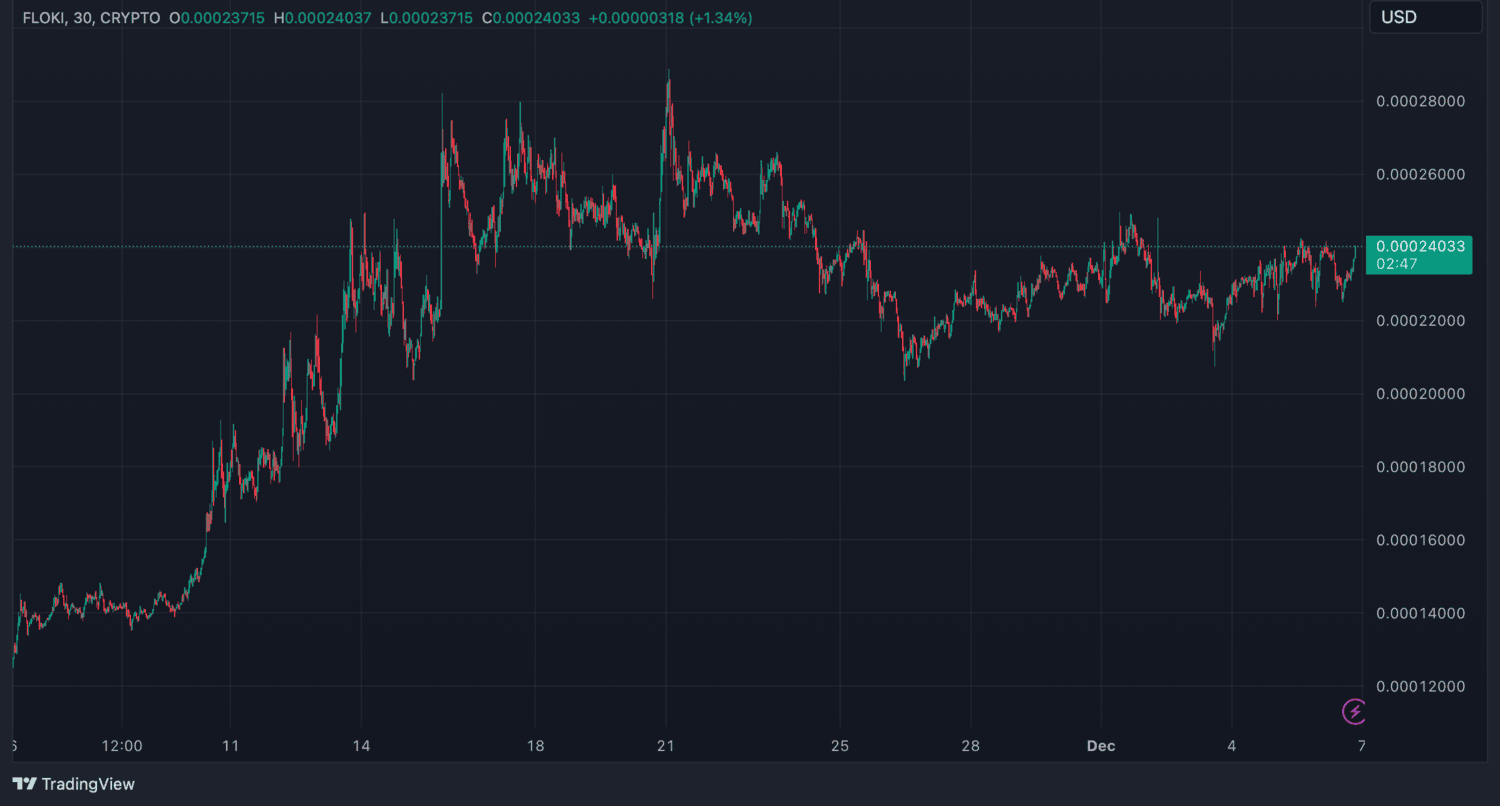Viewport: 1500px width, 806px height.
Task: Click the 25 date on time axis
Action: coord(840,746)
